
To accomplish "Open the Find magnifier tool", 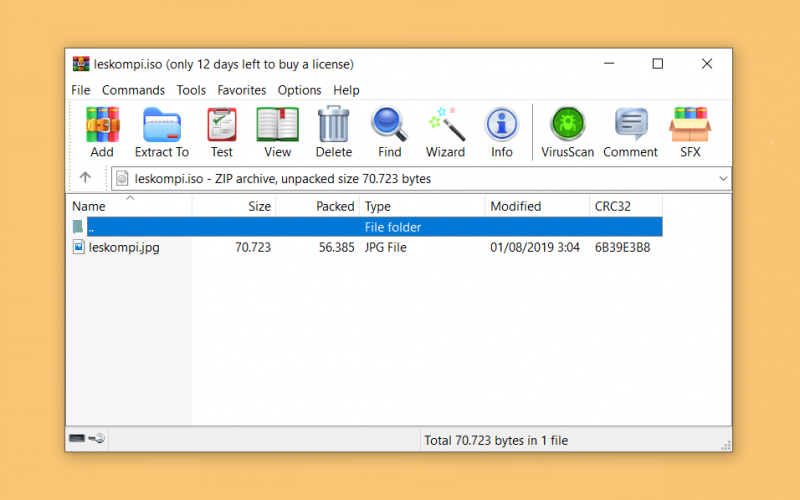I will 389,124.
